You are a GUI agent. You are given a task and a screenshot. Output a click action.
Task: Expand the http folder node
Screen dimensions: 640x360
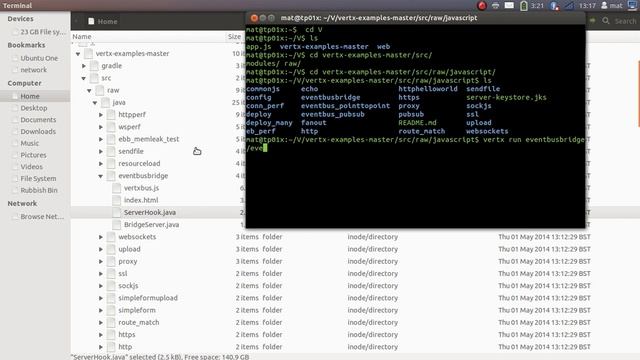coord(101,347)
